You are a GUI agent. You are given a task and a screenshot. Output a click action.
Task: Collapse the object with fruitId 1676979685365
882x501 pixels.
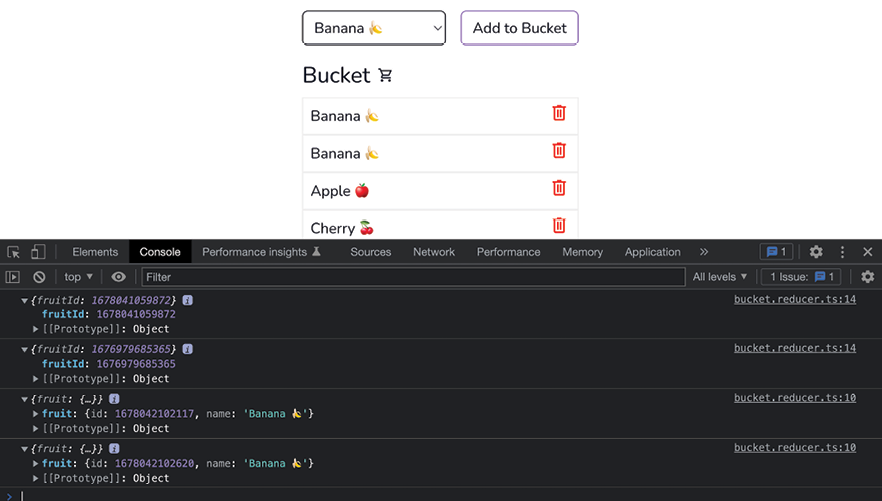[24, 350]
